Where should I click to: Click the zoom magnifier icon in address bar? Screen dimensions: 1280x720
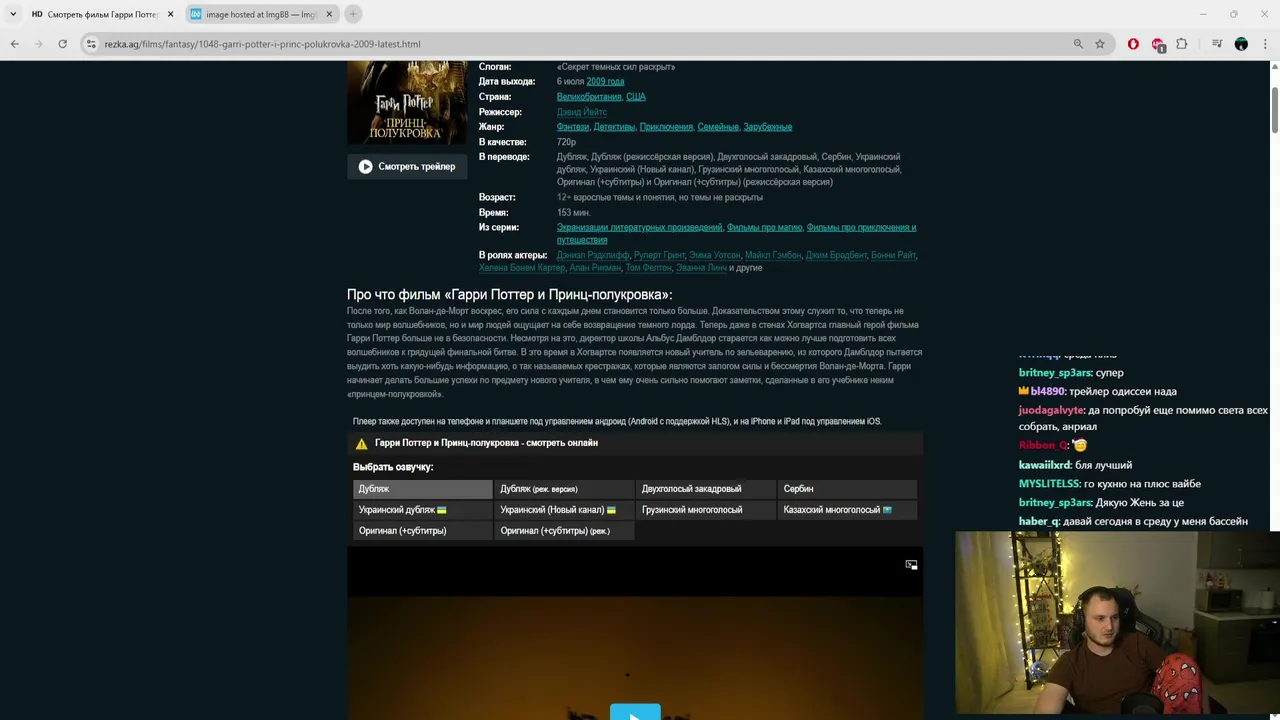pos(1078,44)
